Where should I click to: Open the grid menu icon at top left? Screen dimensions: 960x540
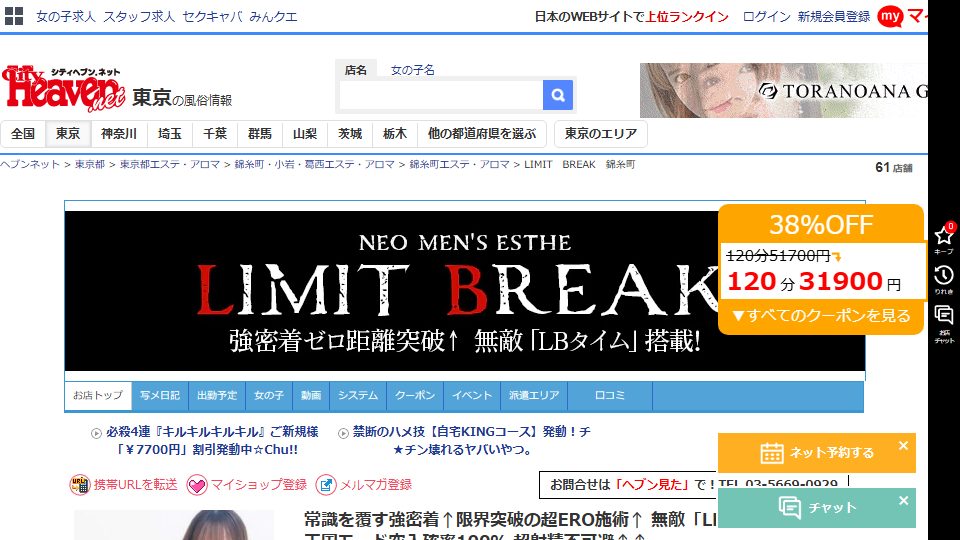click(x=13, y=16)
